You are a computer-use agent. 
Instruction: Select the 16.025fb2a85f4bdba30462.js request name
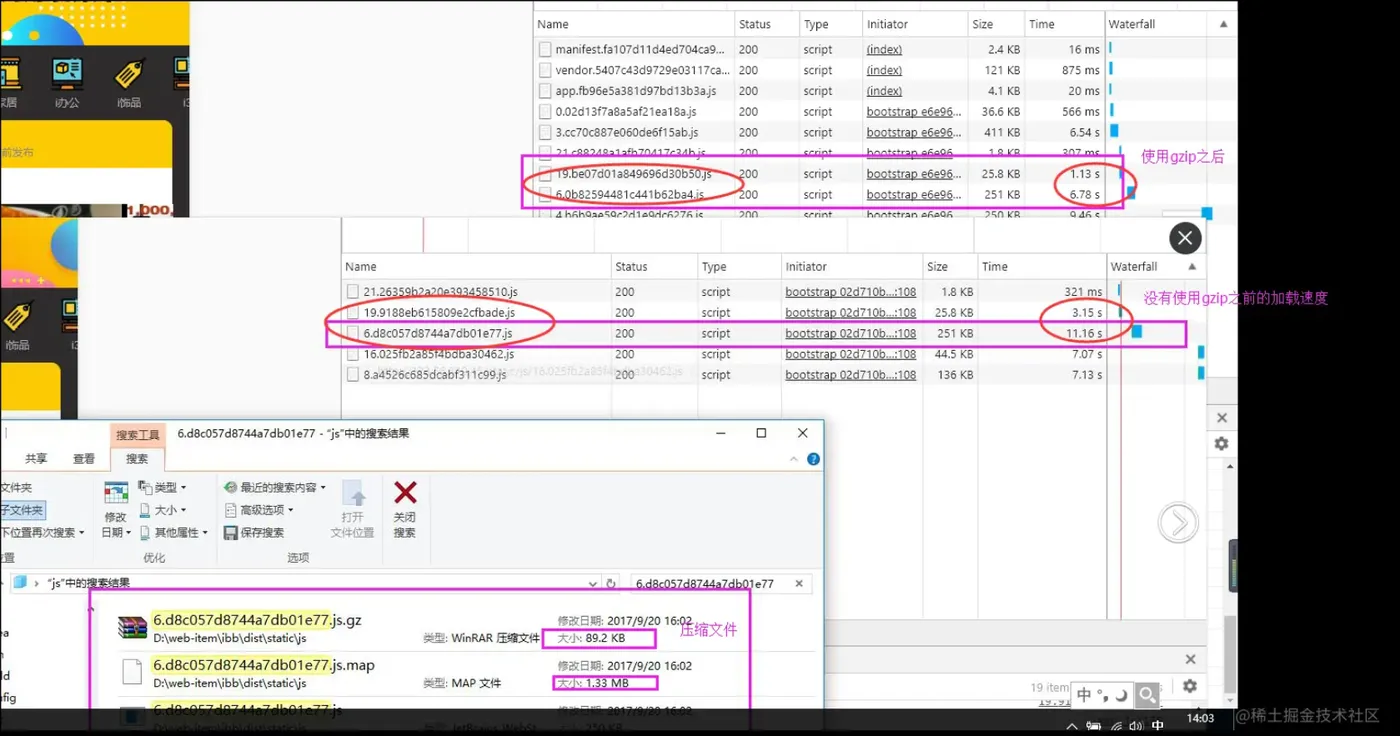[438, 354]
